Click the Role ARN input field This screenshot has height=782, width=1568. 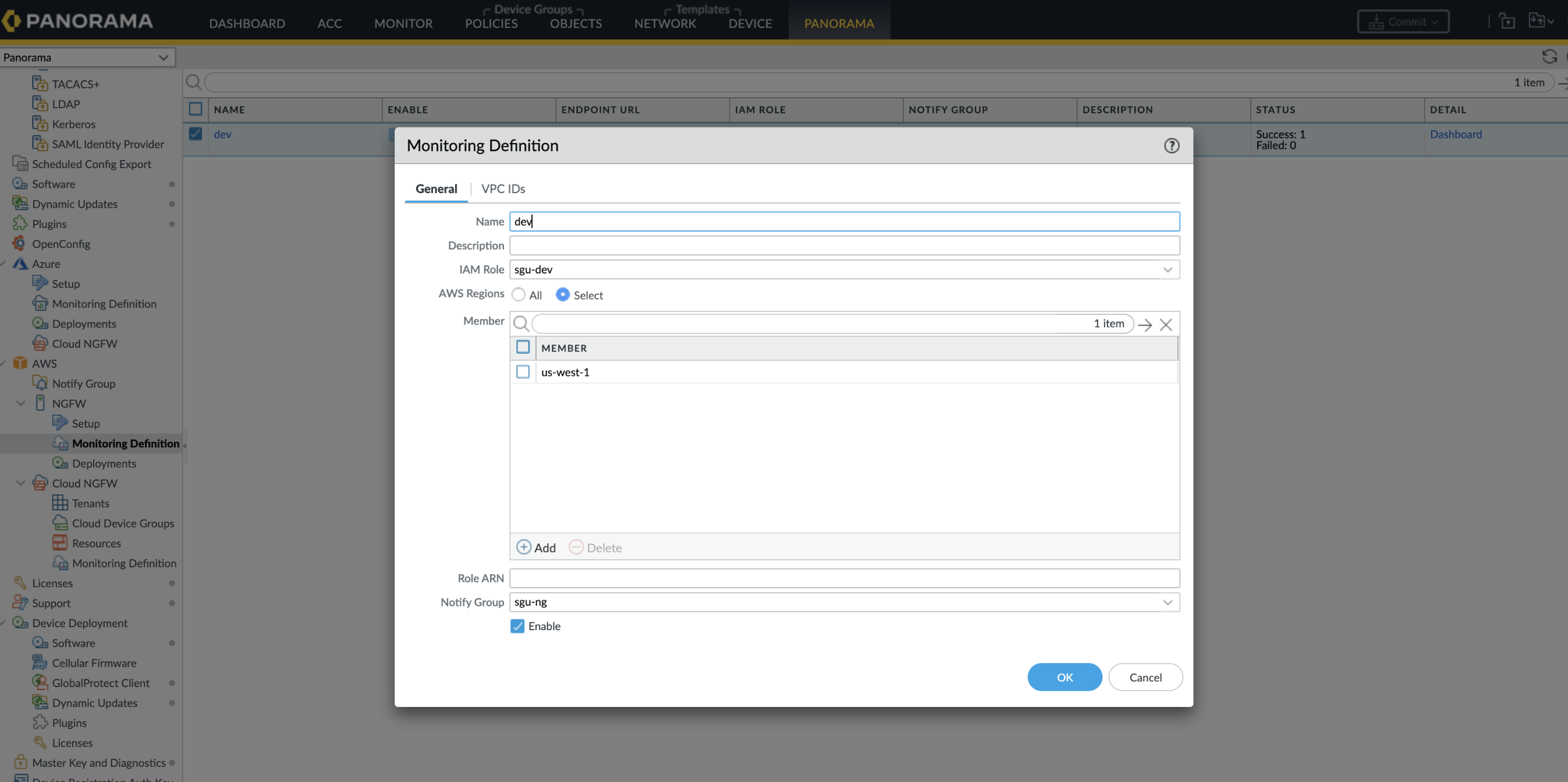pyautogui.click(x=845, y=578)
